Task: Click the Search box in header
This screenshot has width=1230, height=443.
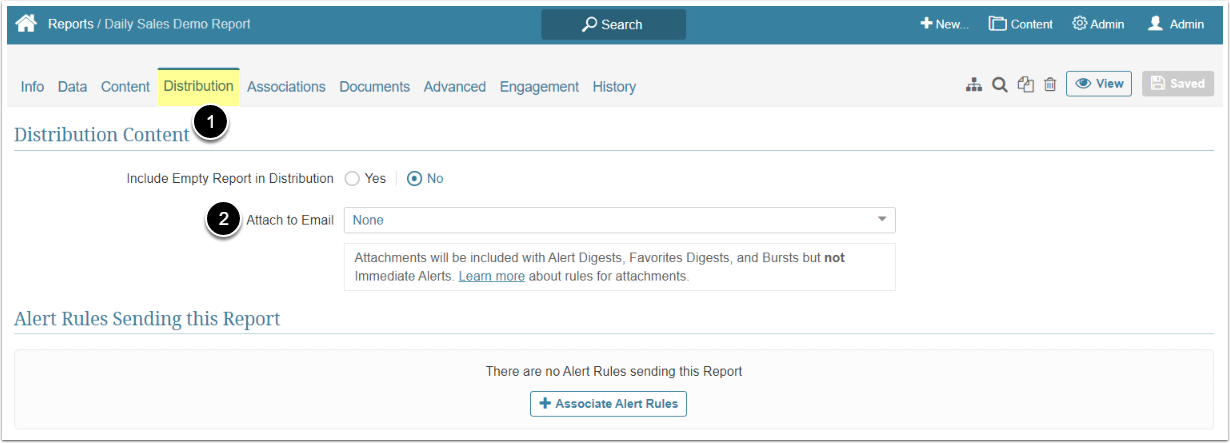Action: coord(613,24)
